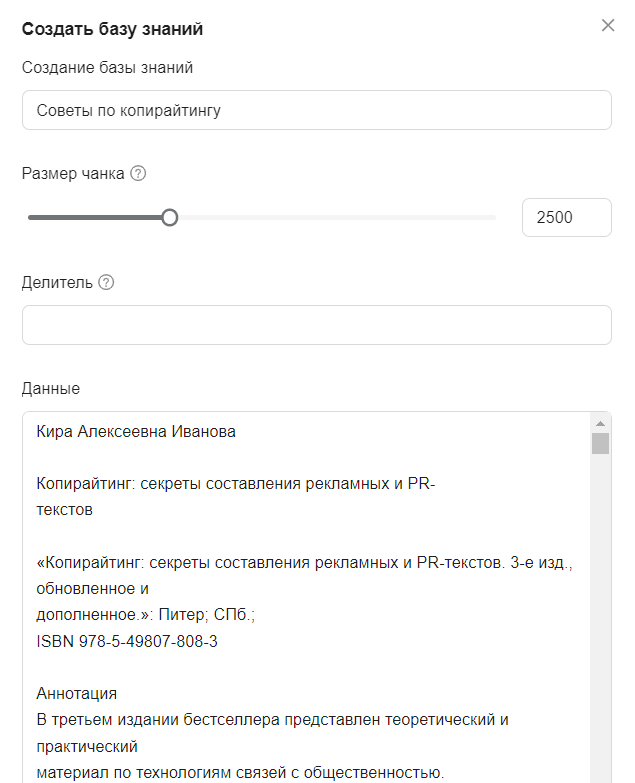Click help icon beside Делитель label
635x783 pixels.
106,282
